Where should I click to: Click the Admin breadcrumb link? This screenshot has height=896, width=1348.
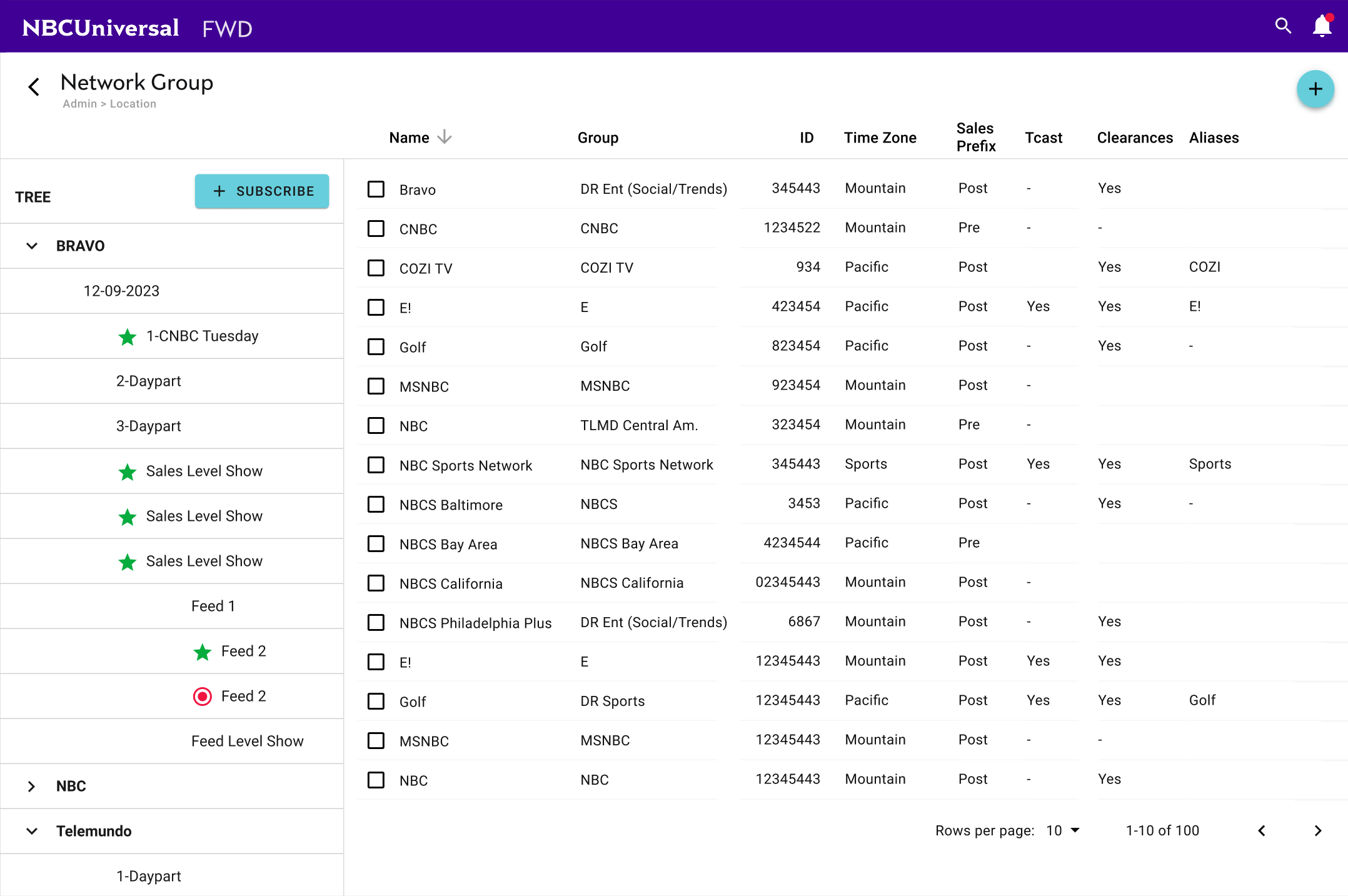pyautogui.click(x=79, y=104)
